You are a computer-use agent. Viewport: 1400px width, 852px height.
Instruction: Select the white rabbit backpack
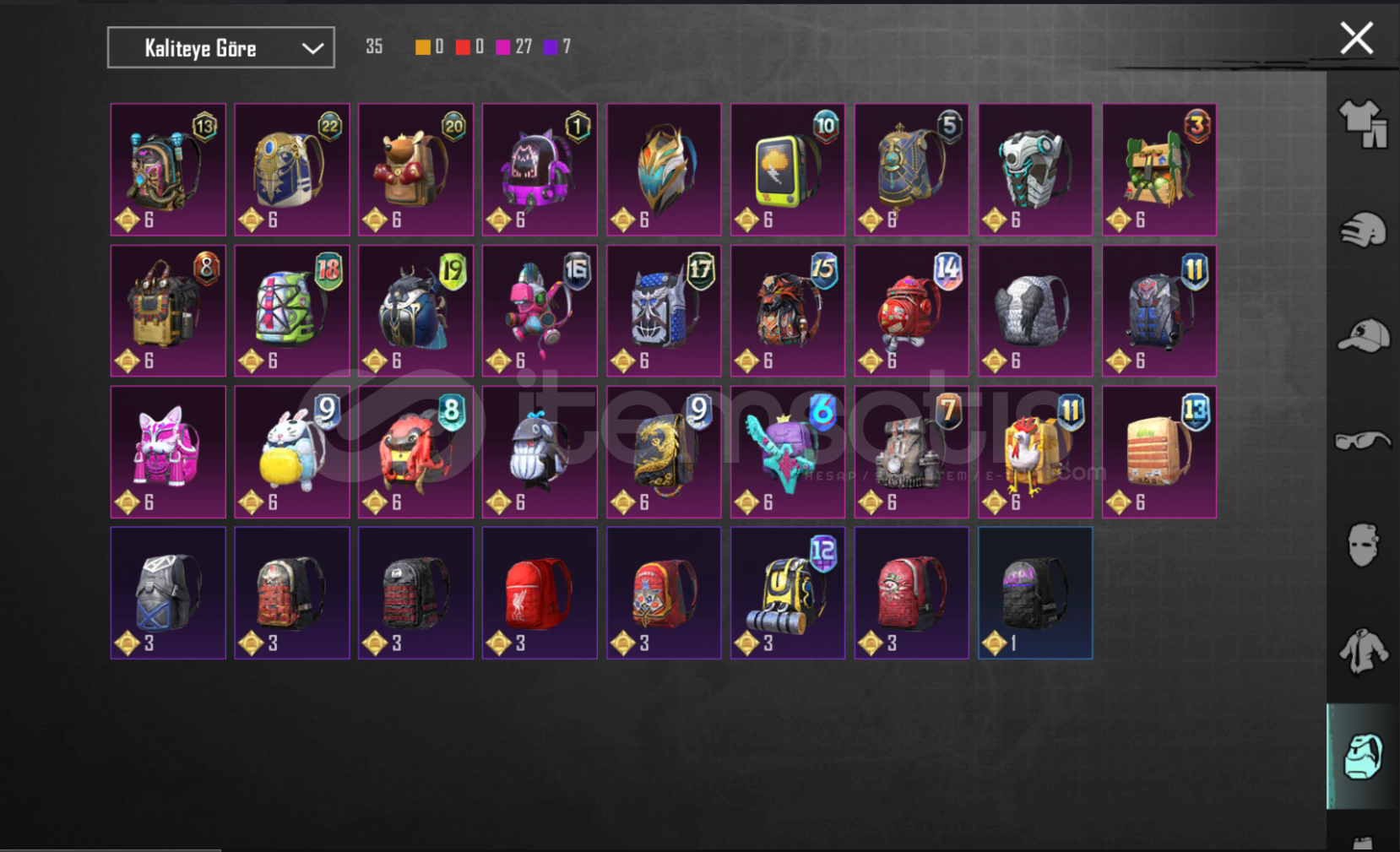[x=292, y=452]
